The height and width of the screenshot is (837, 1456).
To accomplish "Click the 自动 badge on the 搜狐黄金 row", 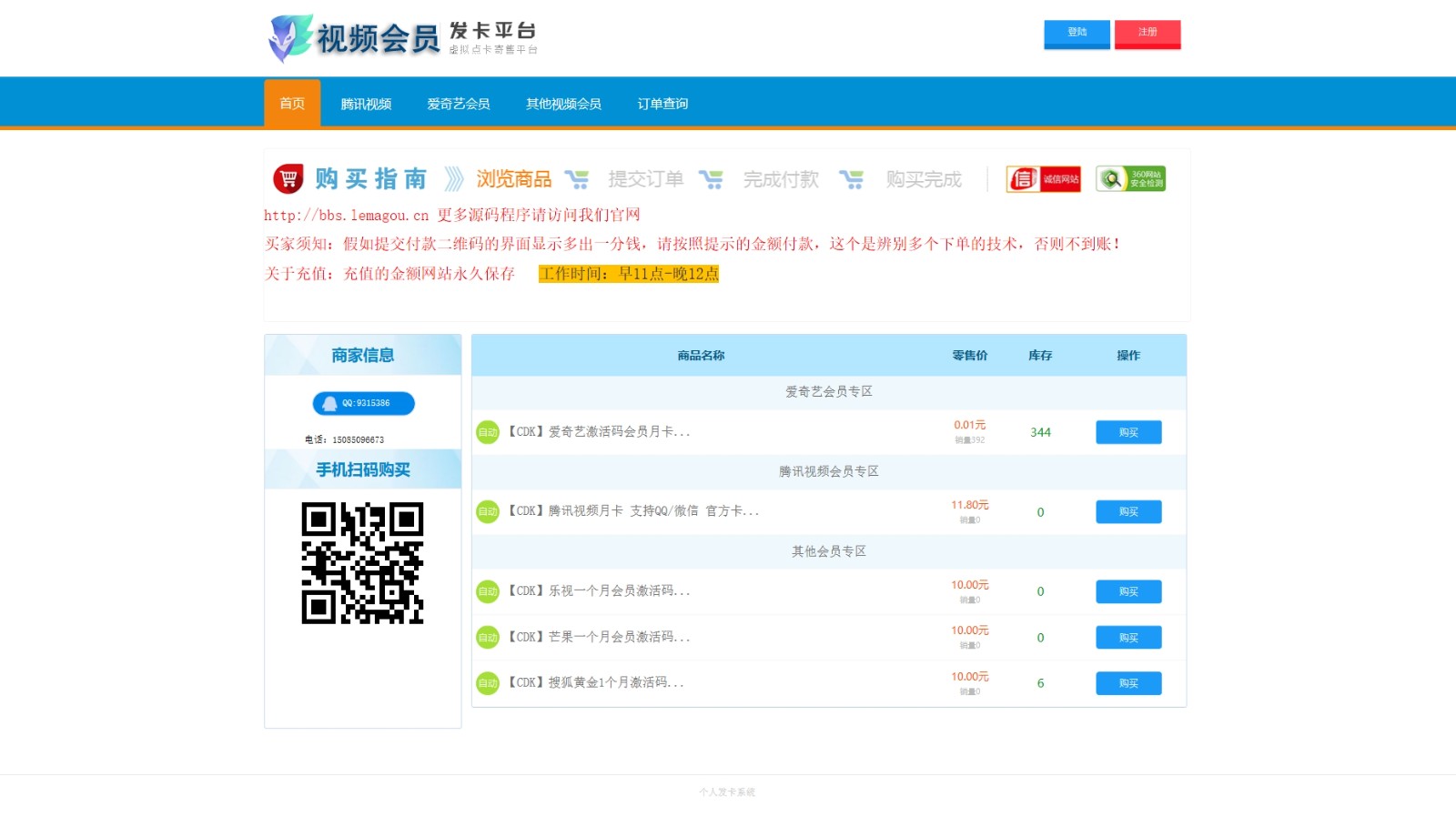I will [x=488, y=683].
